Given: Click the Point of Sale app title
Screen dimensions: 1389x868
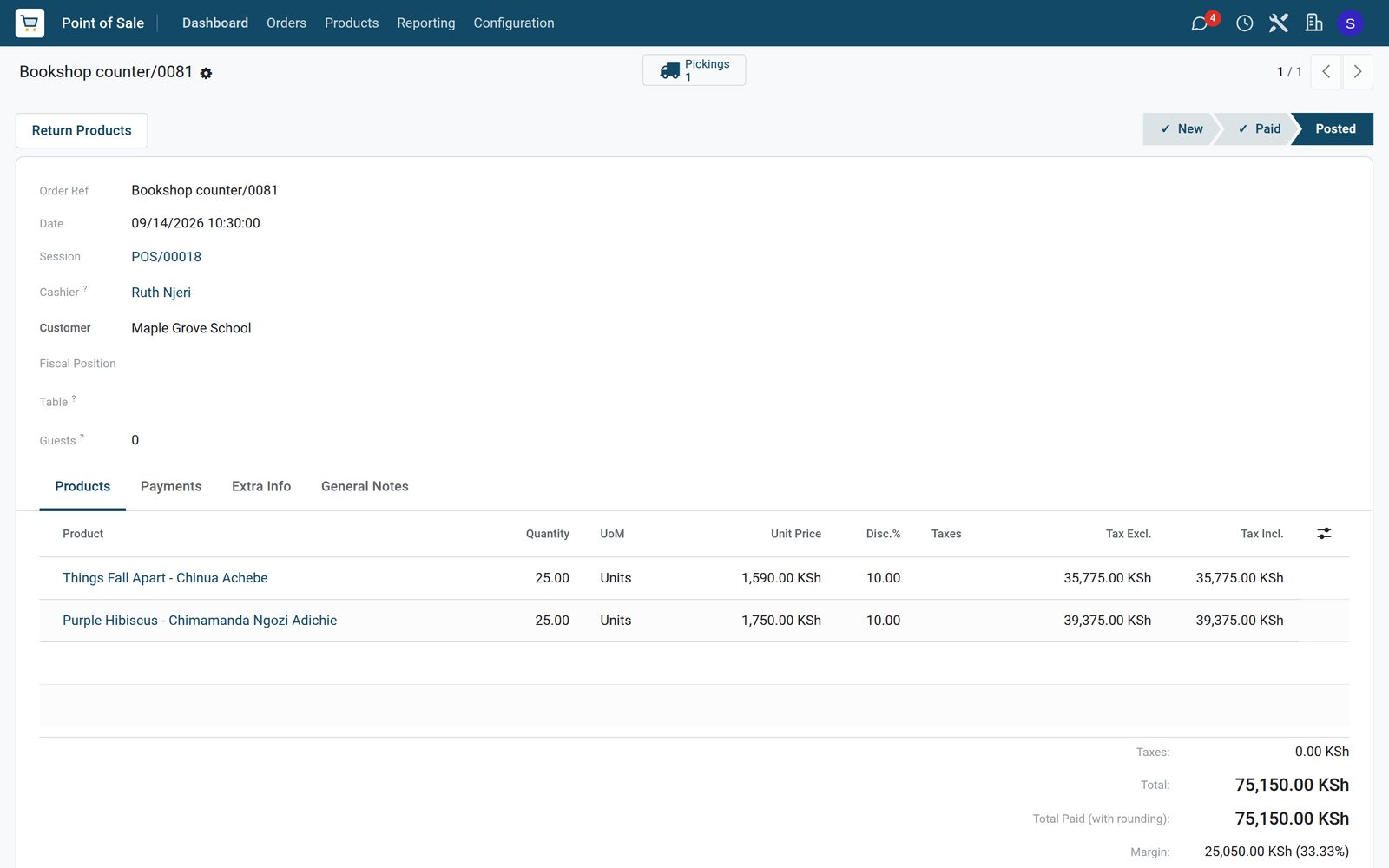Looking at the screenshot, I should (102, 23).
